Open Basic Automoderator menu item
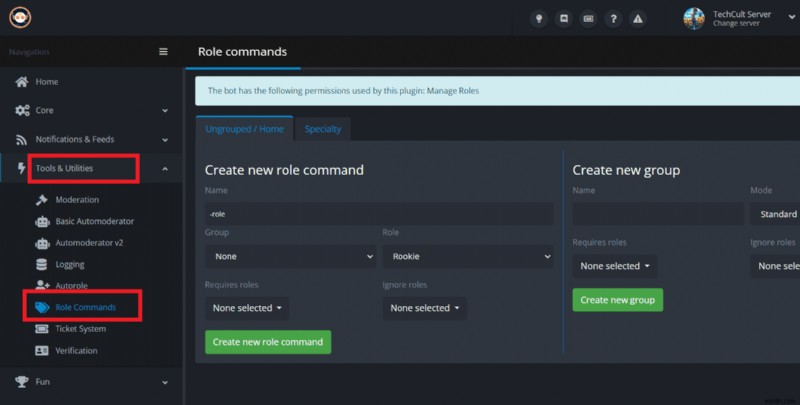 (94, 221)
